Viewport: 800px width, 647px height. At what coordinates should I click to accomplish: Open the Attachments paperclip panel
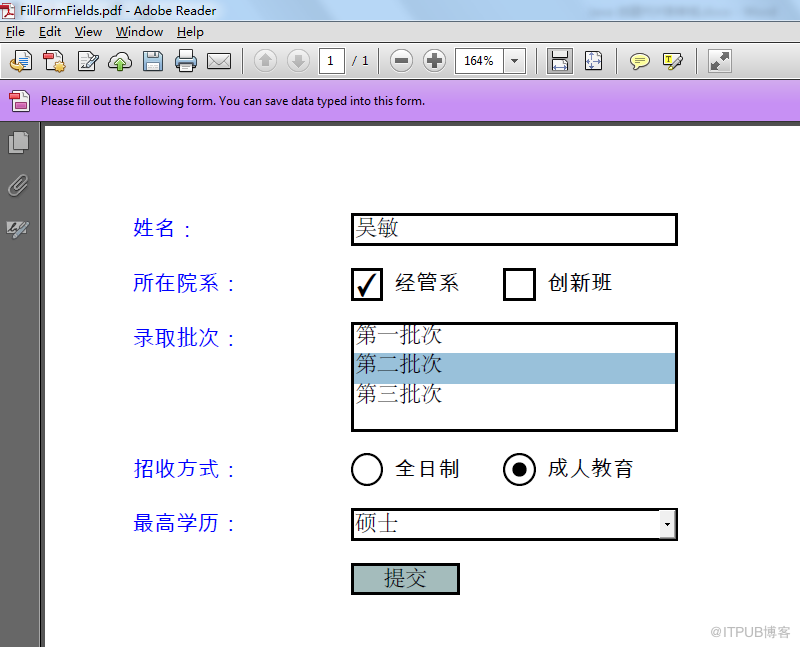click(x=18, y=186)
